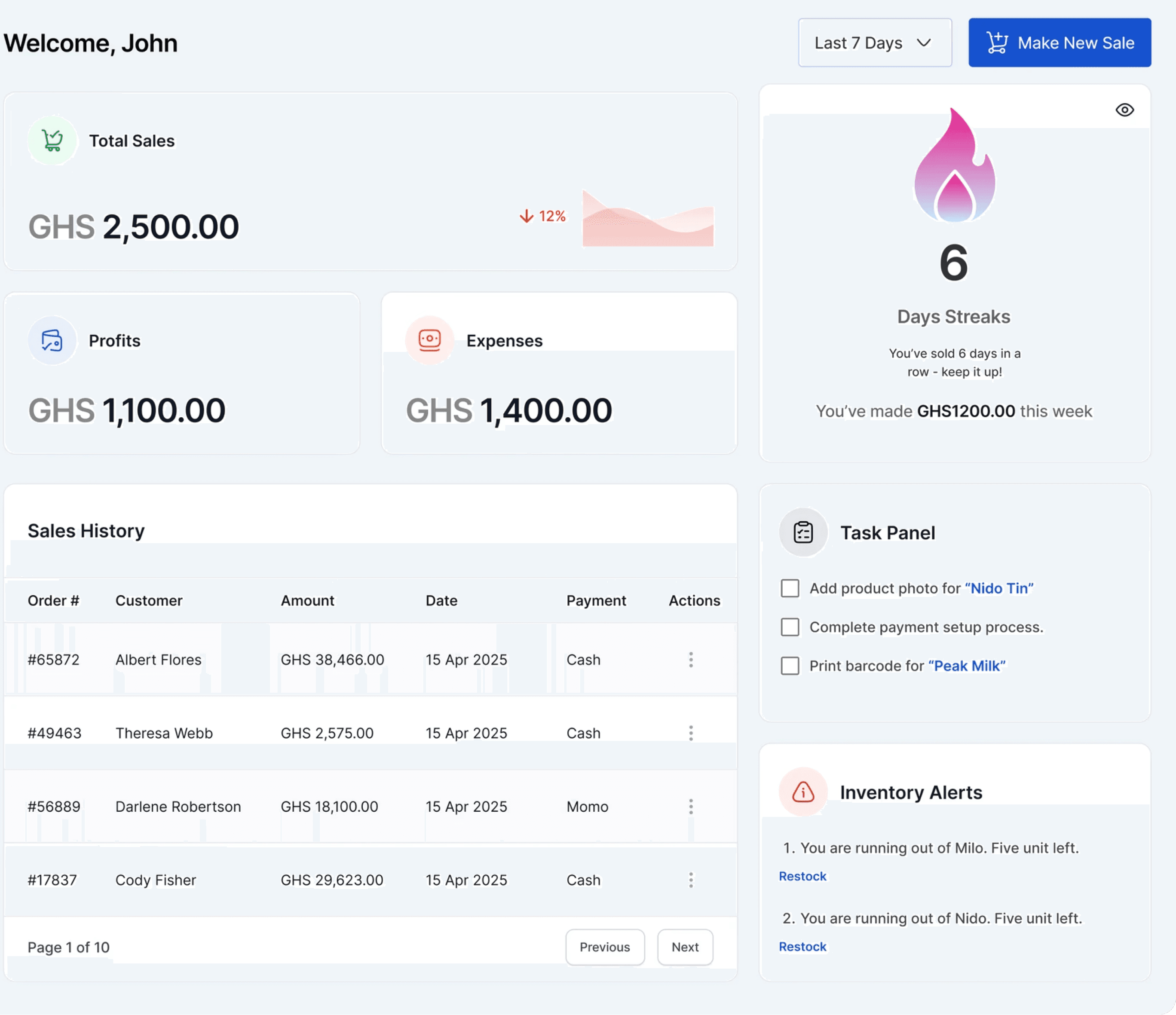Expand the actions menu for Darlene Robertson order
The width and height of the screenshot is (1176, 1015).
tap(691, 806)
